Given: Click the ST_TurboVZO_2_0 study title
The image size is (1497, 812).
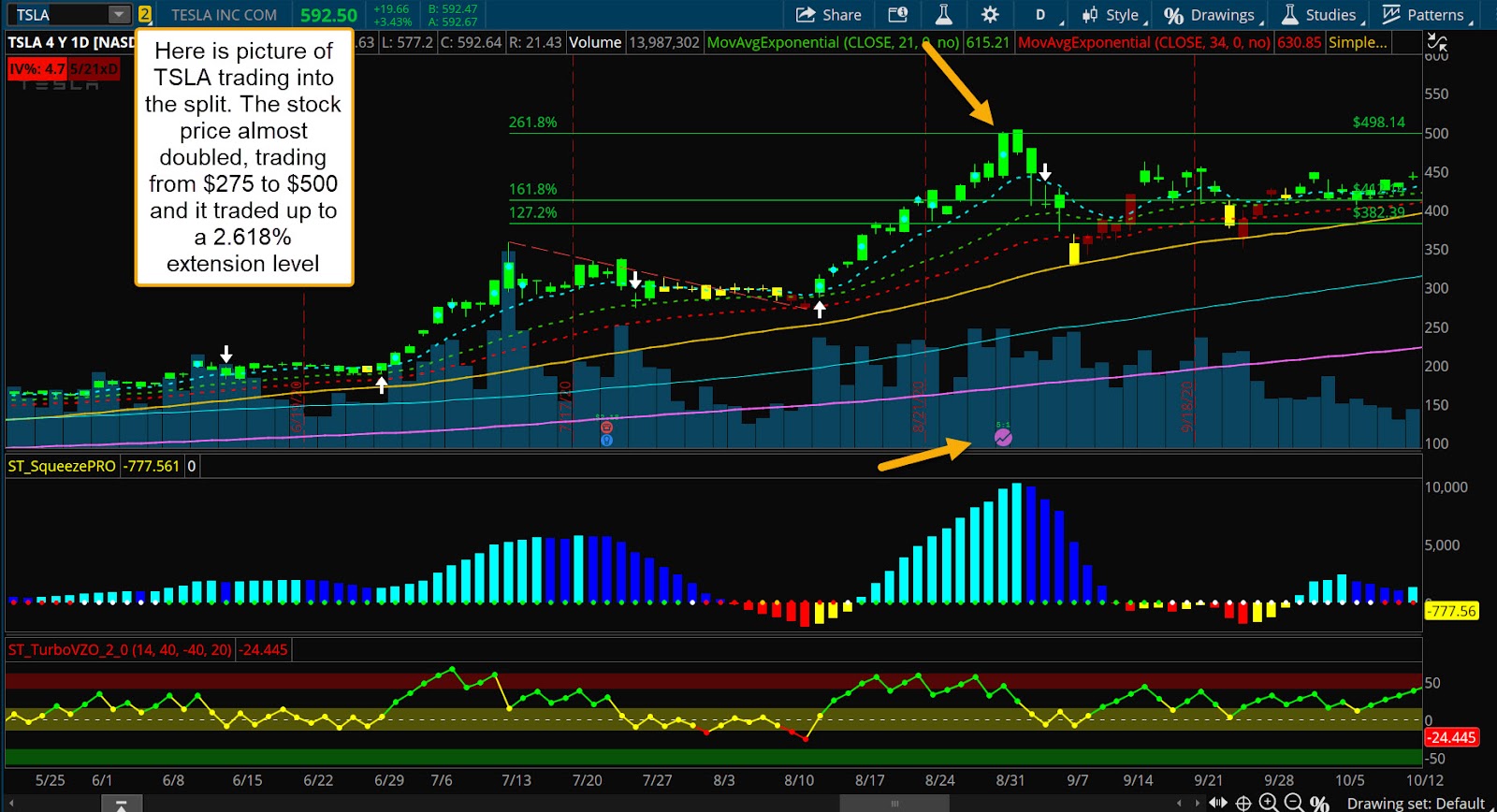Looking at the screenshot, I should [120, 649].
